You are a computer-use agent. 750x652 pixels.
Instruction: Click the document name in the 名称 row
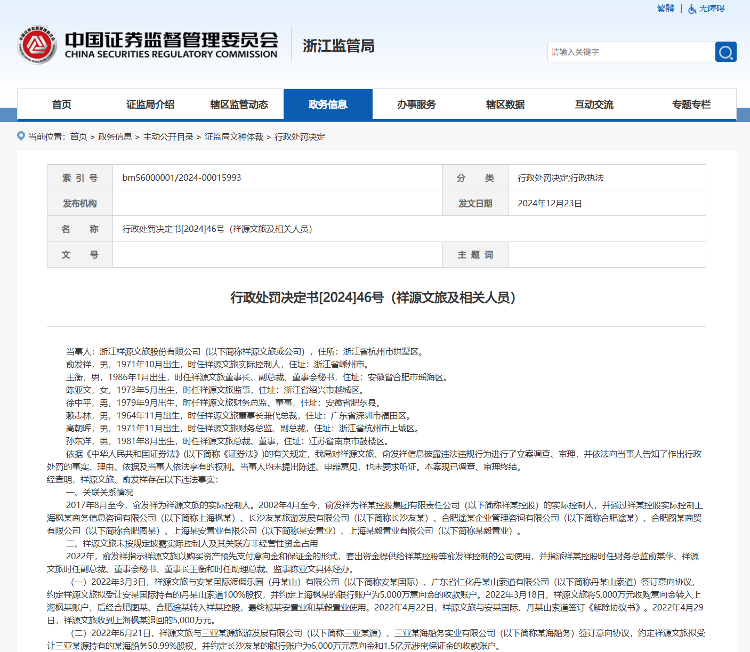217,229
